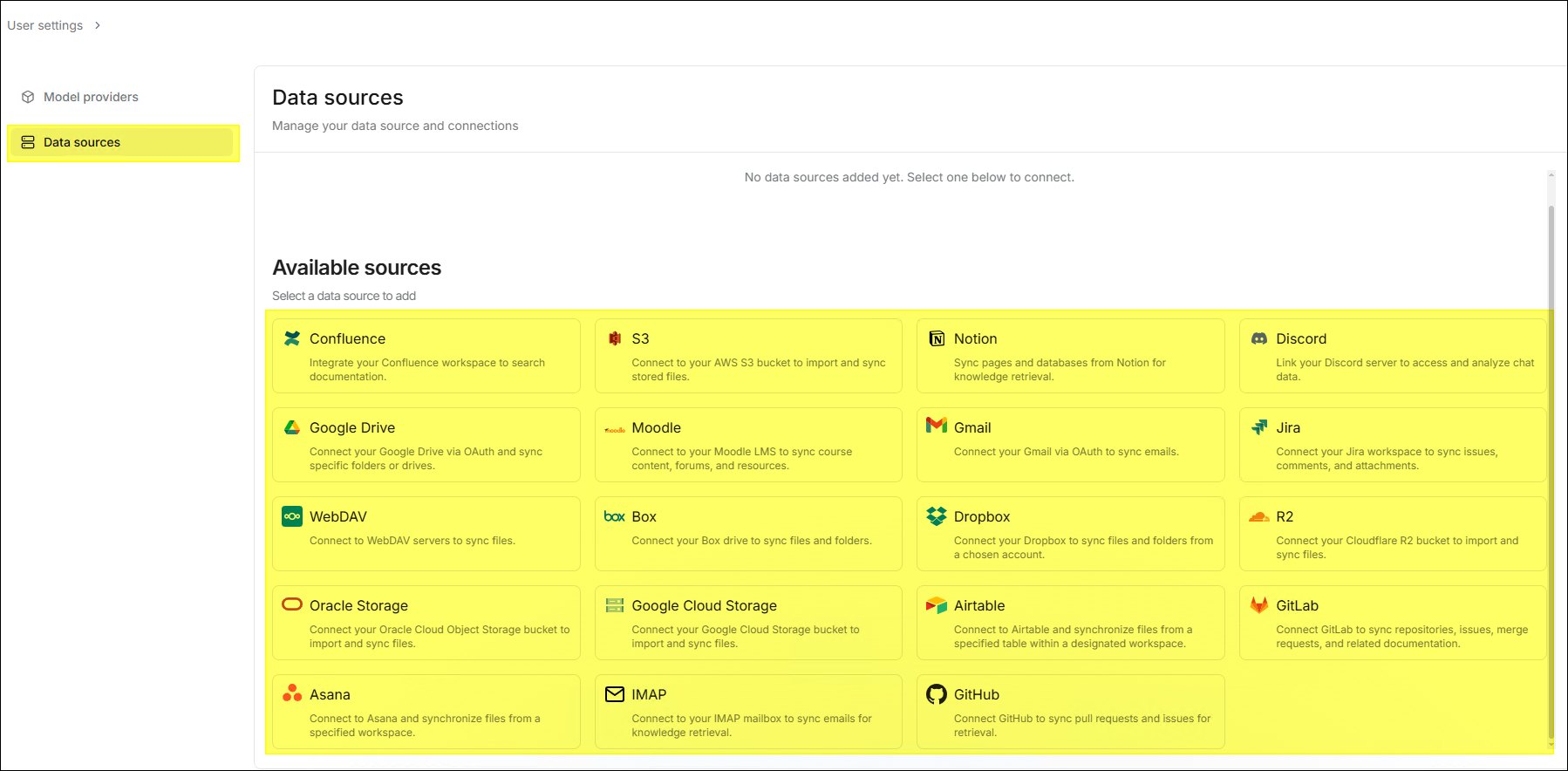
Task: Add the Confluence data source
Action: click(x=426, y=356)
